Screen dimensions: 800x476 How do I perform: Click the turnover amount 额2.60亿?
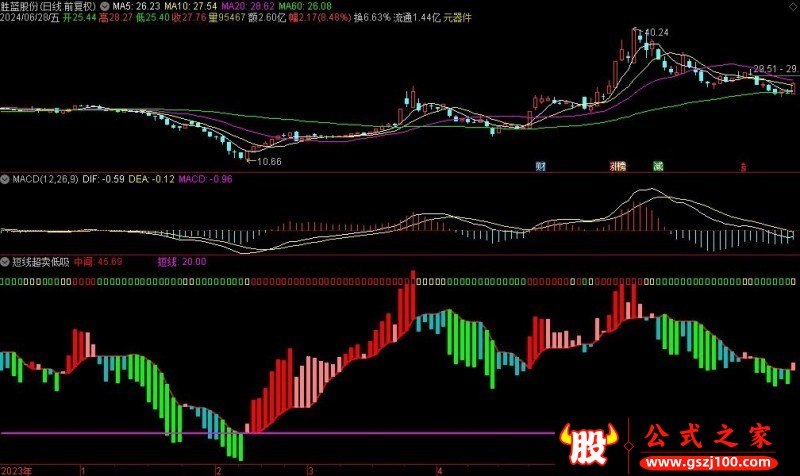coord(267,17)
